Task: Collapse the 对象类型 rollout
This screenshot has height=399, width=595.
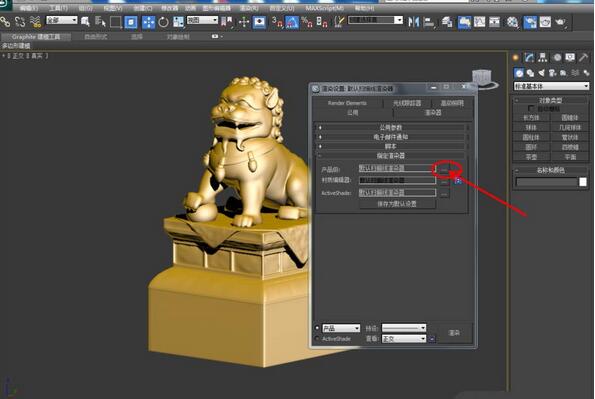Action: [551, 100]
